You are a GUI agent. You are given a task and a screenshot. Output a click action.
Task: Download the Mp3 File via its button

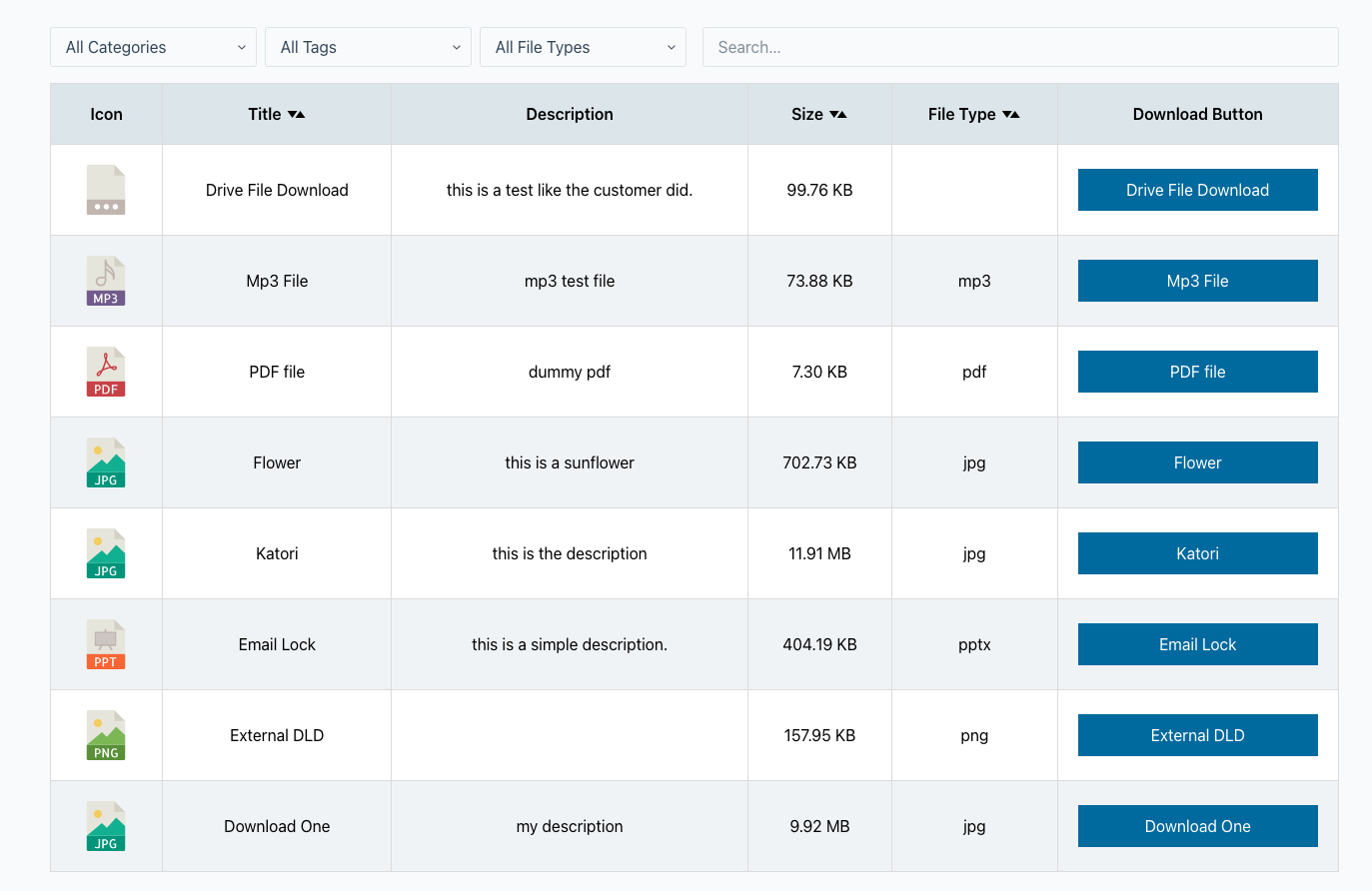click(x=1197, y=281)
